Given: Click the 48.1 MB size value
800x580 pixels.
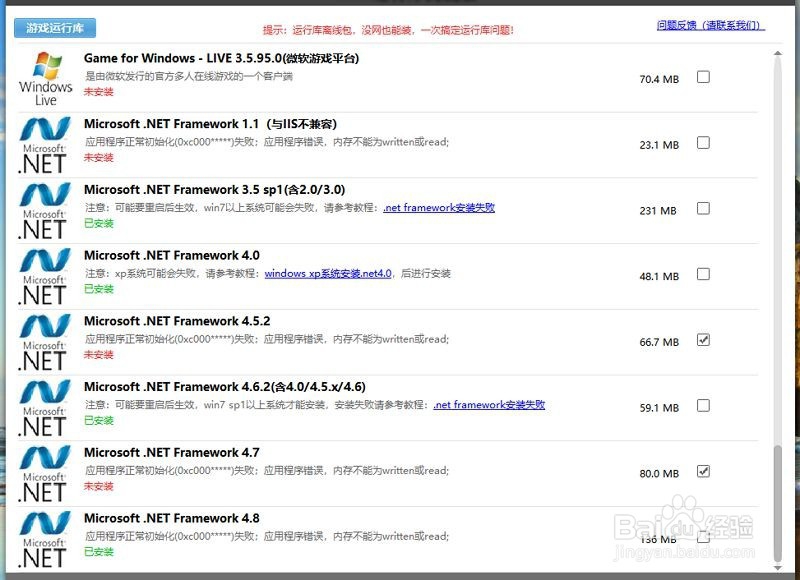Looking at the screenshot, I should coord(659,276).
